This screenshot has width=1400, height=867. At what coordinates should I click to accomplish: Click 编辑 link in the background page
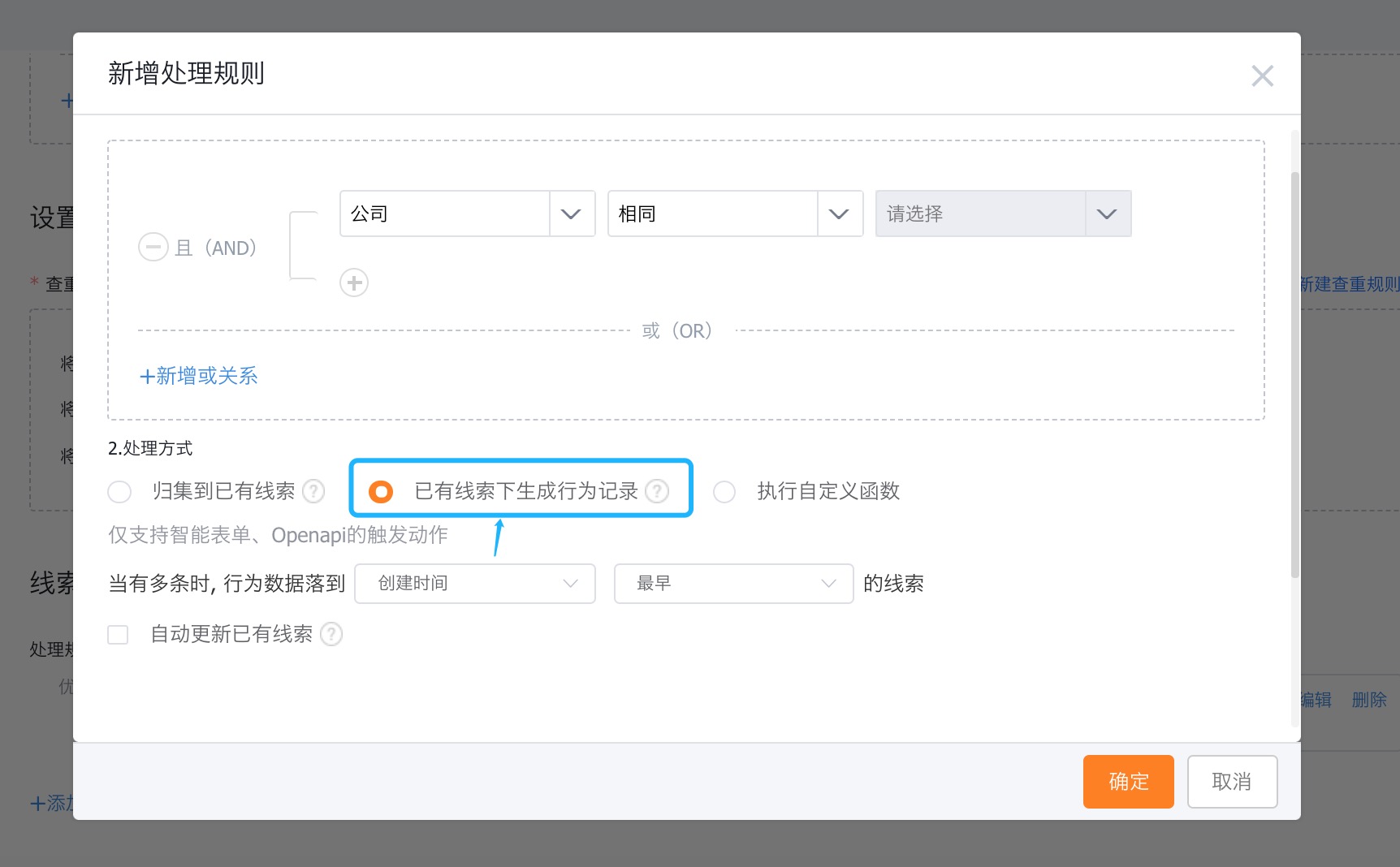(x=1316, y=700)
